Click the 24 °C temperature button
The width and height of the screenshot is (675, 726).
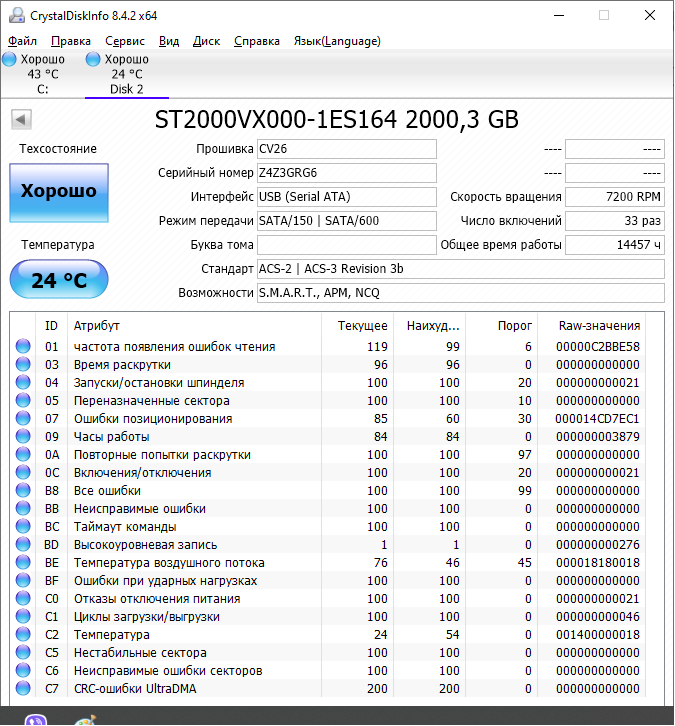coord(59,279)
